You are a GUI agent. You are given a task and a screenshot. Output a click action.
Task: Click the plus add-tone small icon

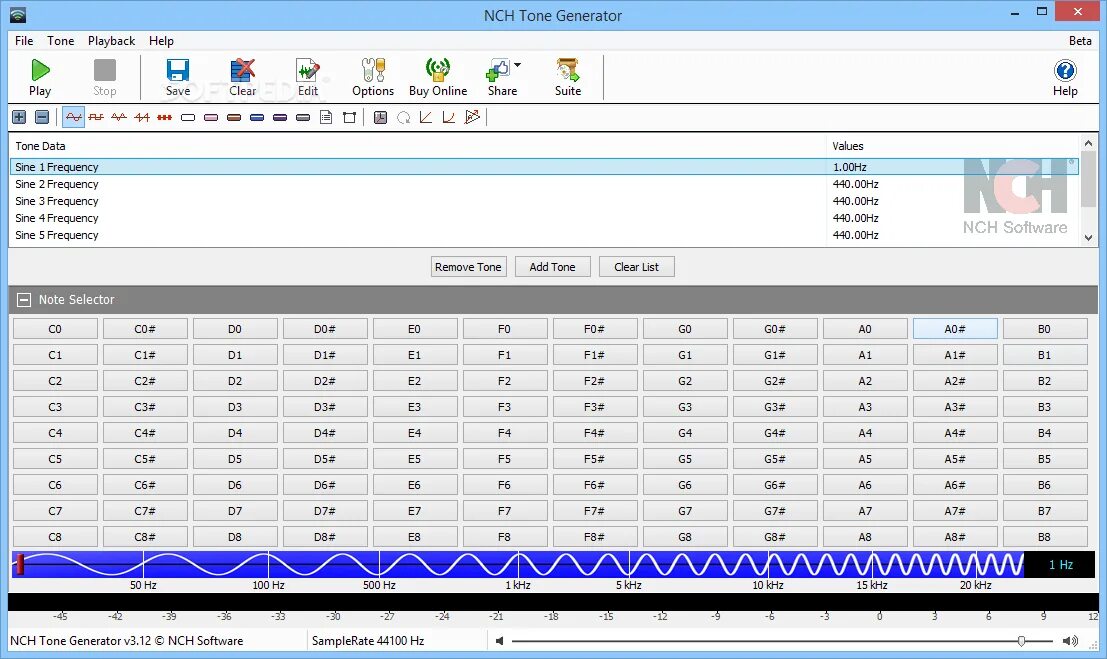[x=19, y=117]
